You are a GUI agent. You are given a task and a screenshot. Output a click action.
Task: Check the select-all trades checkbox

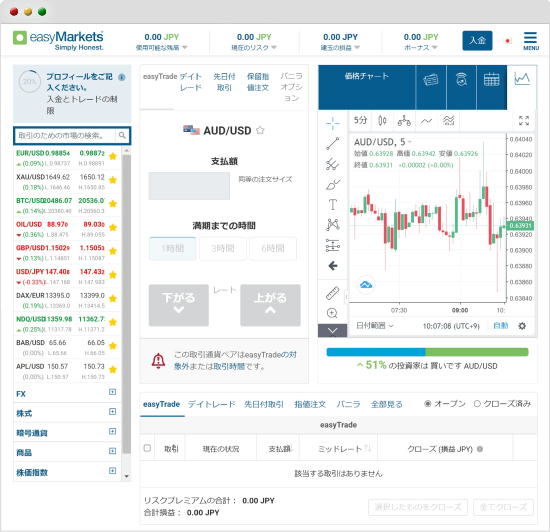pos(147,448)
